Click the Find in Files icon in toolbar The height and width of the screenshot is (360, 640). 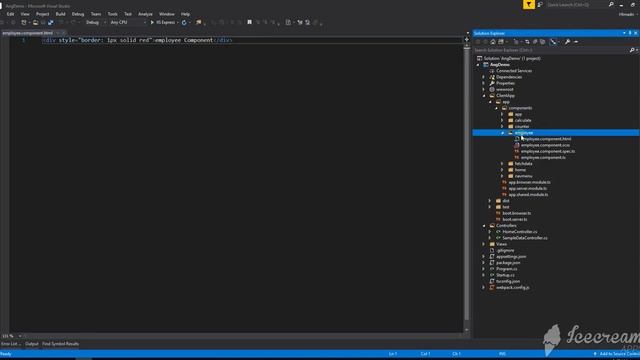click(198, 22)
